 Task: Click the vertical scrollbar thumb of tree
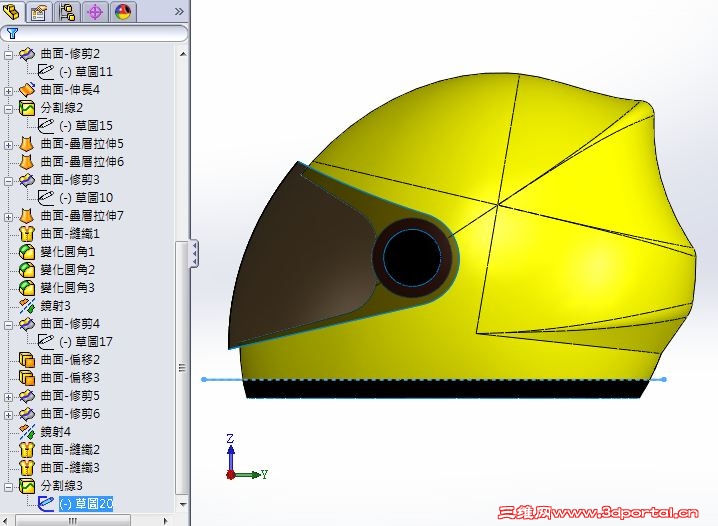pyautogui.click(x=183, y=368)
